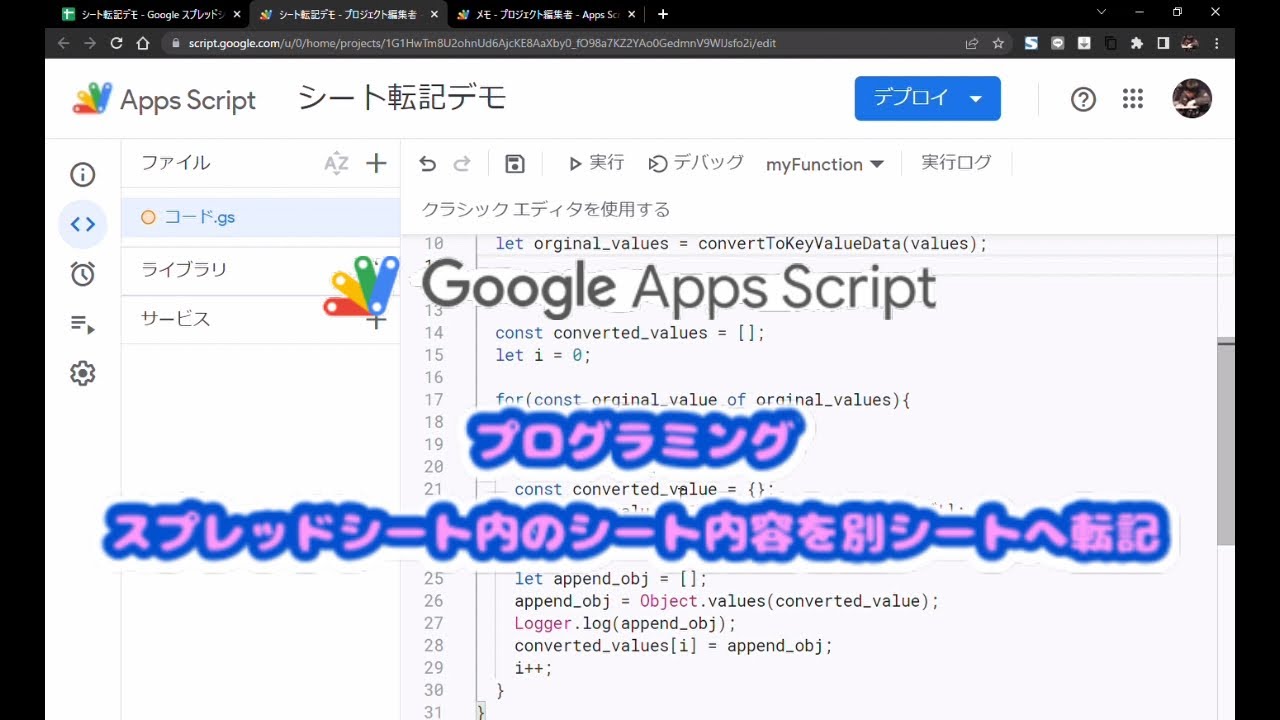1280x720 pixels.
Task: Open the Executions list icon
Action: pyautogui.click(x=83, y=324)
